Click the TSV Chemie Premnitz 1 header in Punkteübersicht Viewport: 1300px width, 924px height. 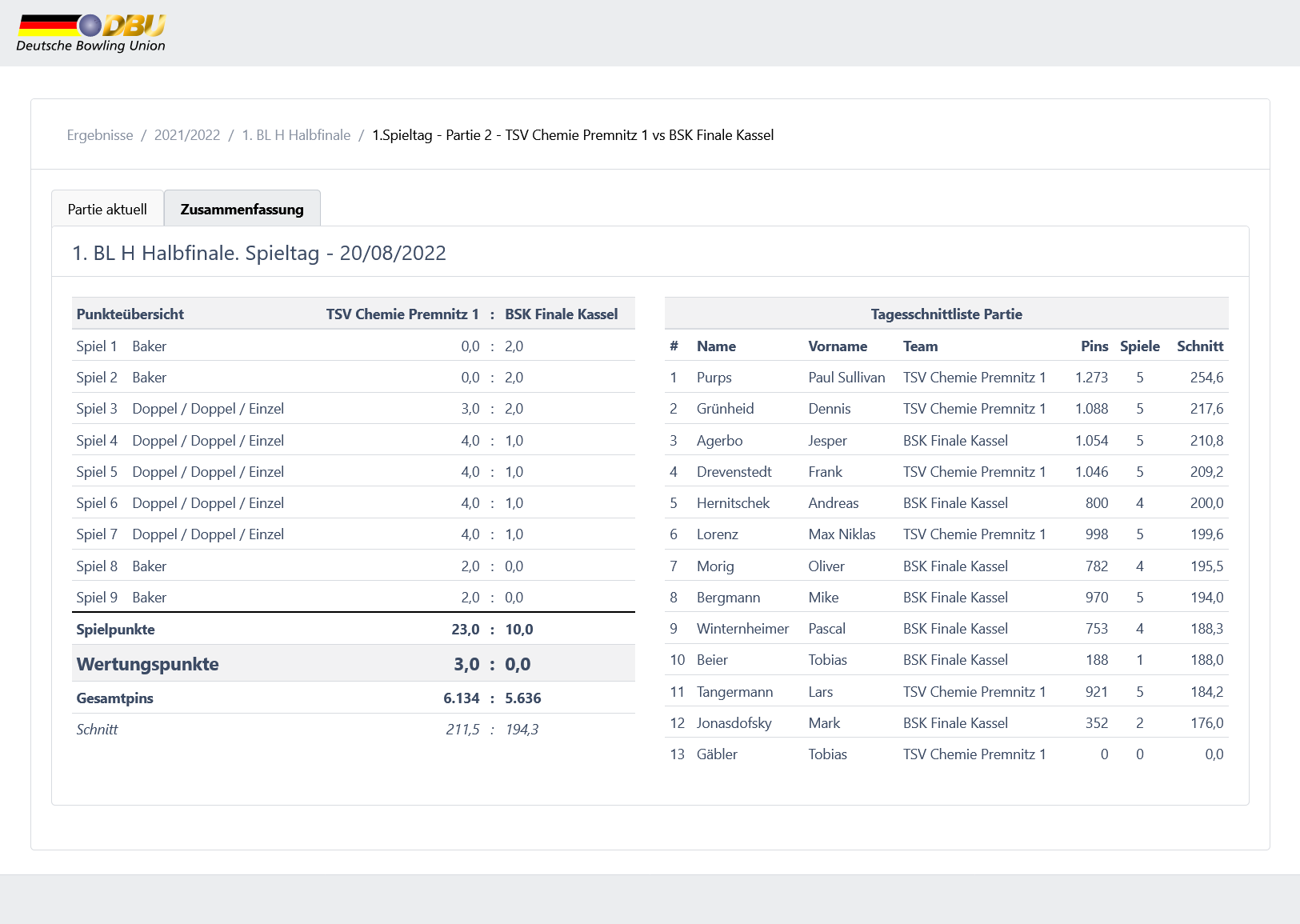tap(402, 314)
